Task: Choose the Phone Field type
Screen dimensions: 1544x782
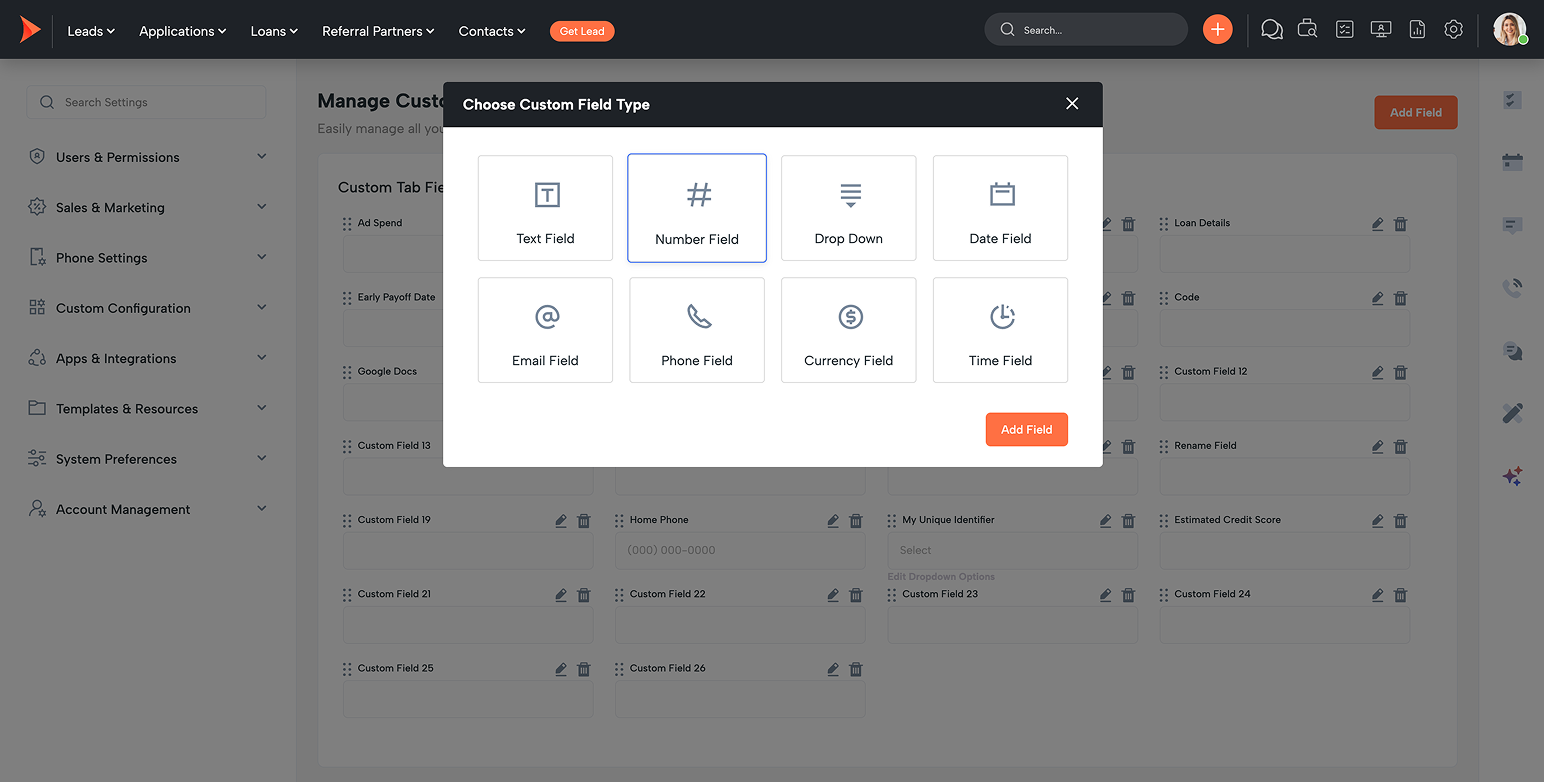Action: pyautogui.click(x=697, y=330)
